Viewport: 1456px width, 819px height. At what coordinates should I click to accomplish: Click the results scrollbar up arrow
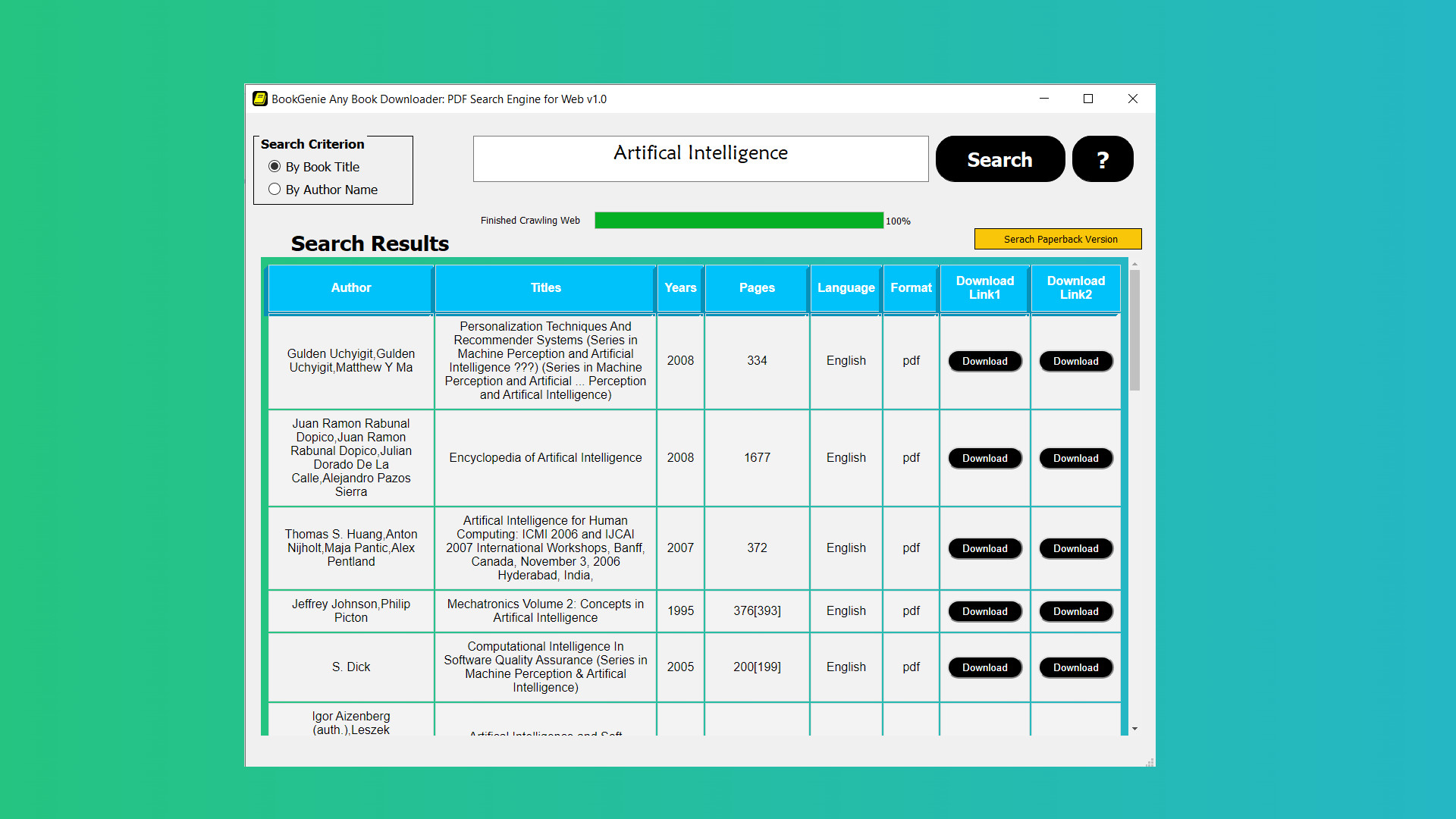[x=1134, y=265]
